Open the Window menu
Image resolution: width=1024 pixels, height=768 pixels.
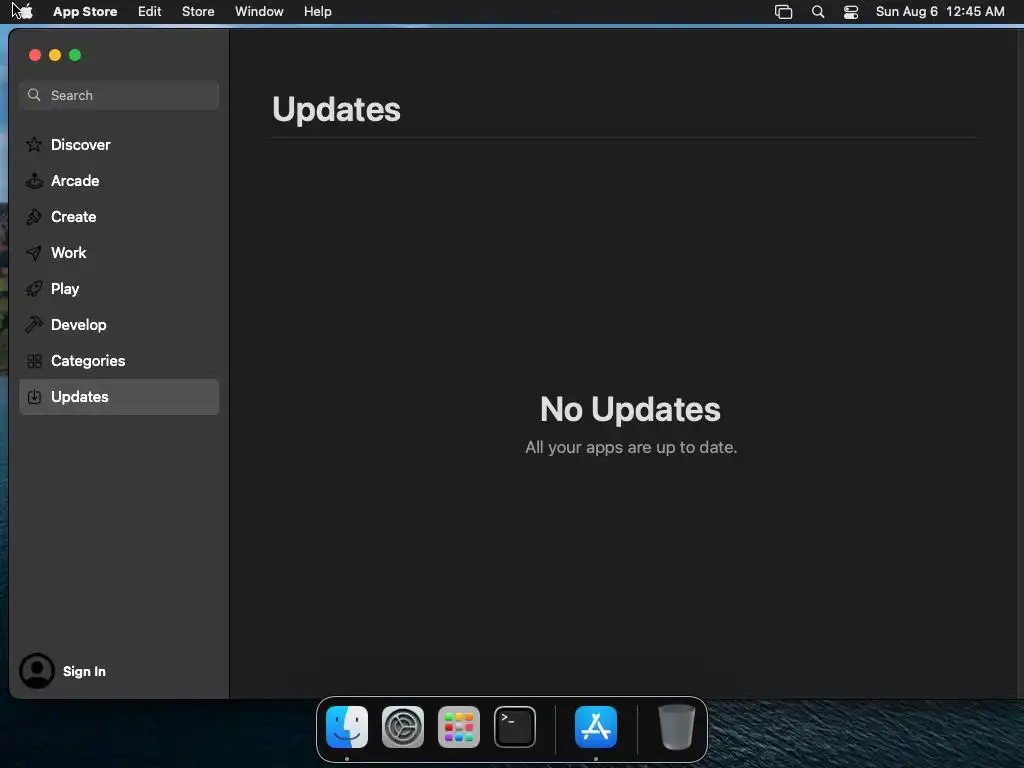coord(259,12)
